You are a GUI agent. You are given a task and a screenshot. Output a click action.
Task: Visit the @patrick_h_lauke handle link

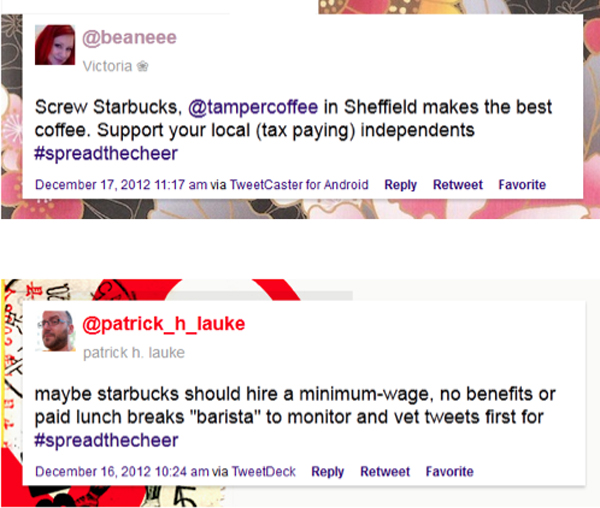(x=164, y=324)
